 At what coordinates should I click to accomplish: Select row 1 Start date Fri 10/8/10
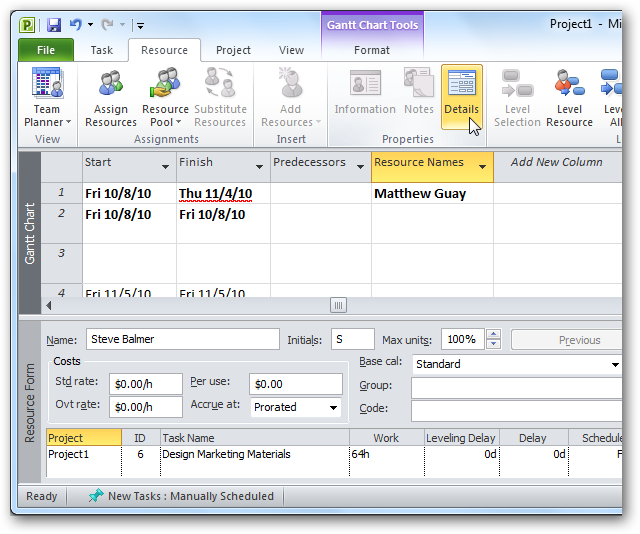click(129, 193)
